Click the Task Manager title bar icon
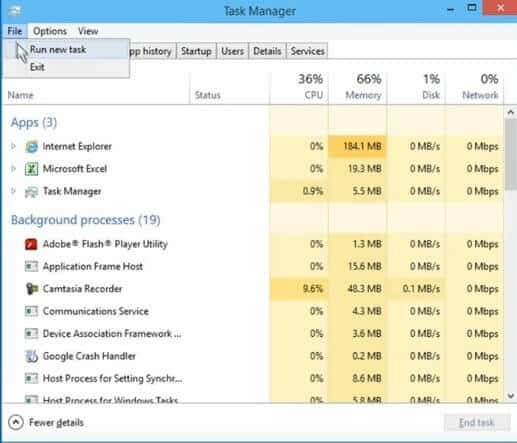Screen dimensions: 517x443 point(14,11)
